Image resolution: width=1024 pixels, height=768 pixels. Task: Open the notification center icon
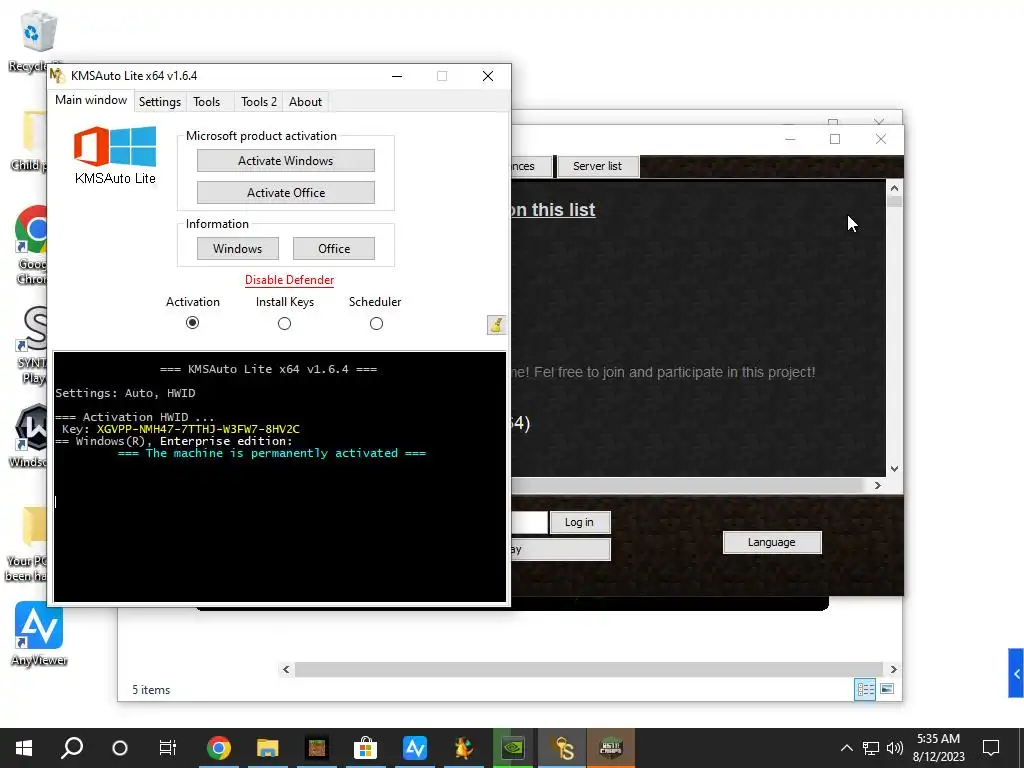tap(991, 748)
